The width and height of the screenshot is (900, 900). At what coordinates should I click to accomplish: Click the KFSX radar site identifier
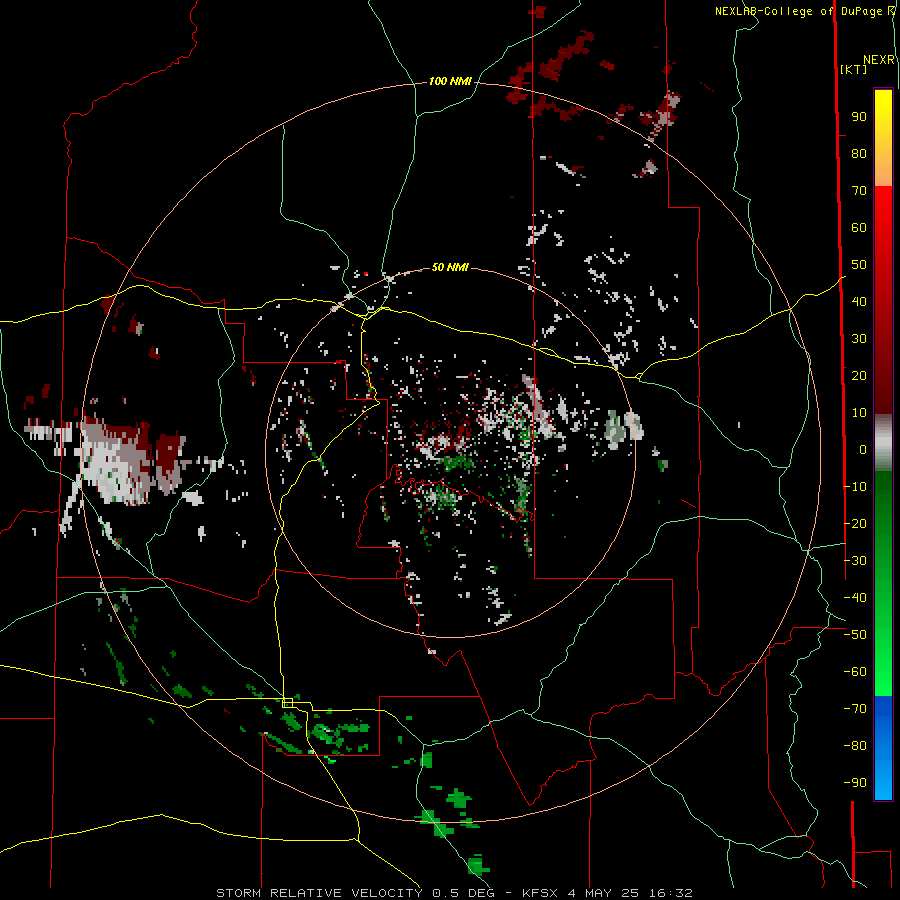pos(541,893)
